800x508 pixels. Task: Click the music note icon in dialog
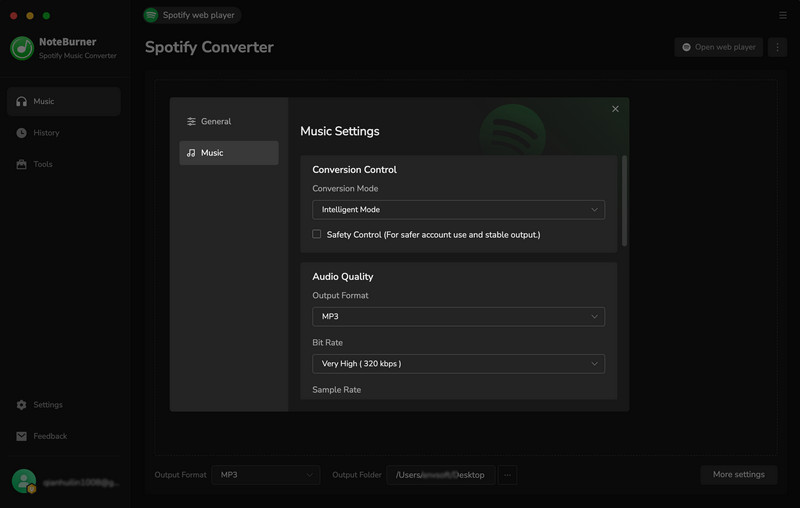coord(191,153)
